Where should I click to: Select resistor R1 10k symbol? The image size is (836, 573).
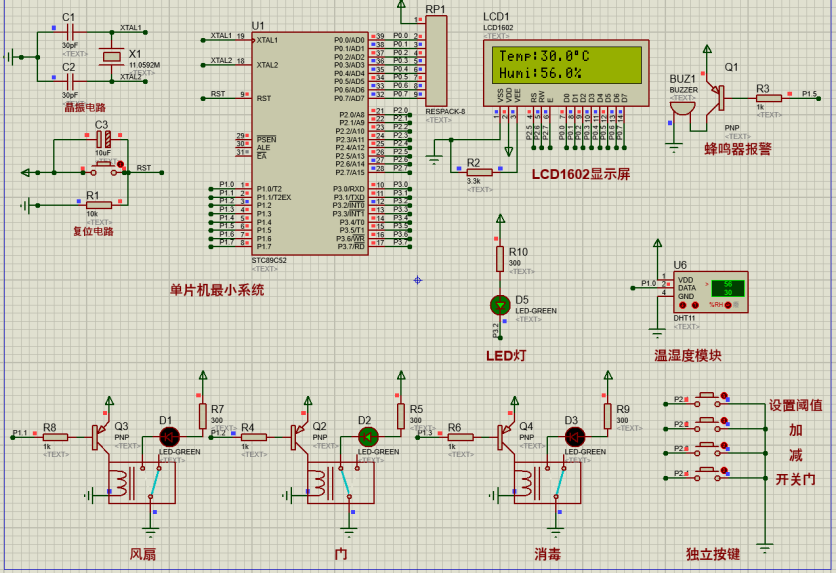click(x=99, y=205)
